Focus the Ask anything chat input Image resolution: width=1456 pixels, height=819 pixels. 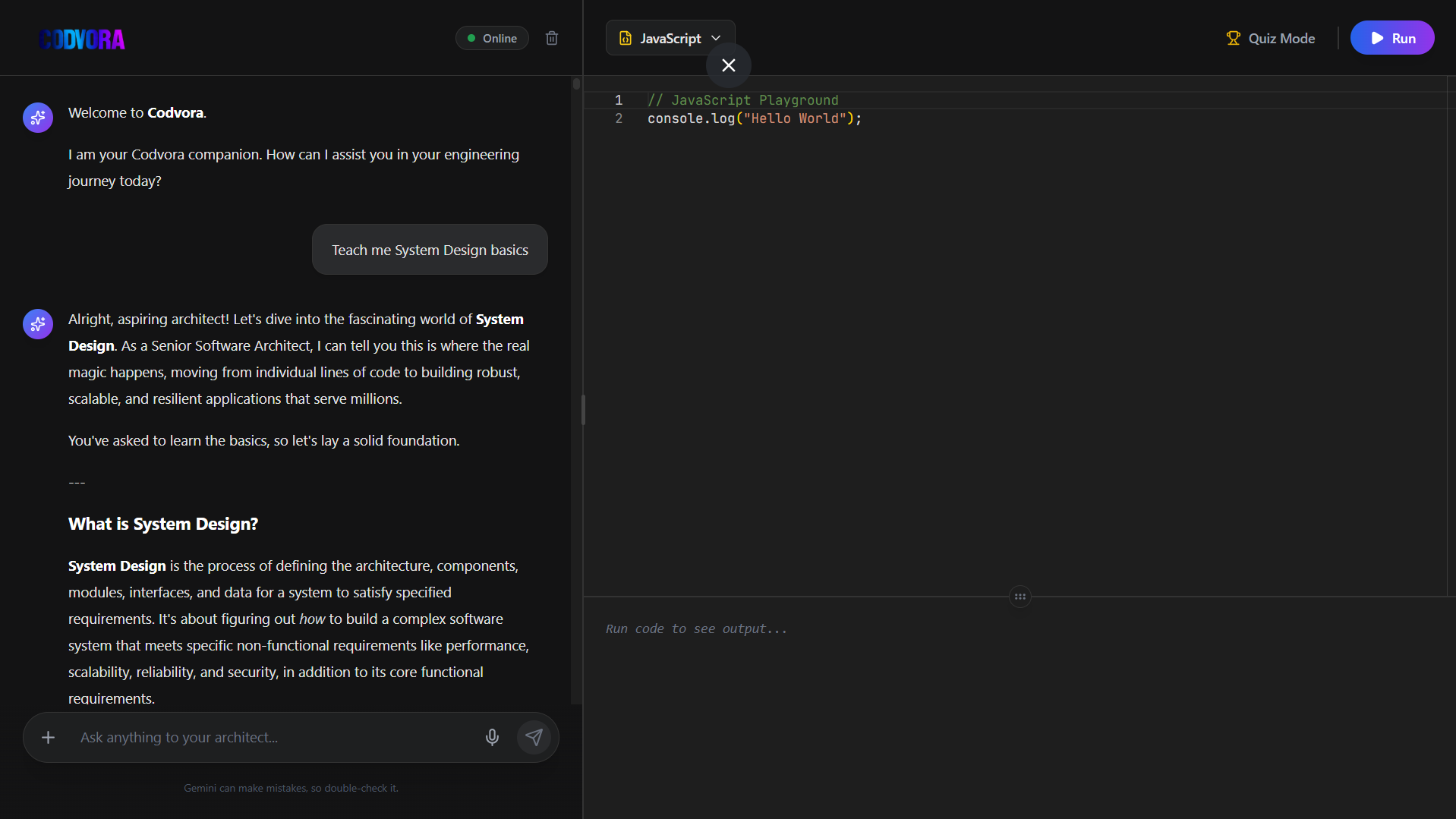click(273, 737)
